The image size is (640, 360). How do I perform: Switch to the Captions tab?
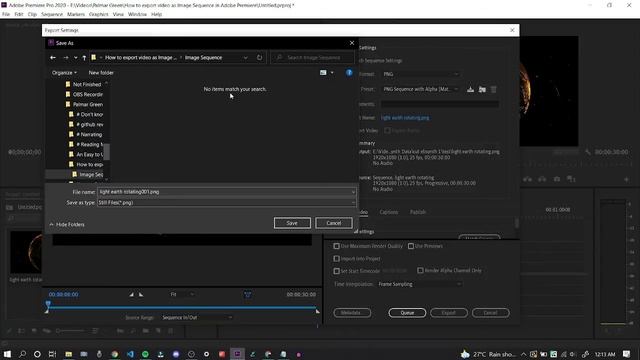point(389,212)
